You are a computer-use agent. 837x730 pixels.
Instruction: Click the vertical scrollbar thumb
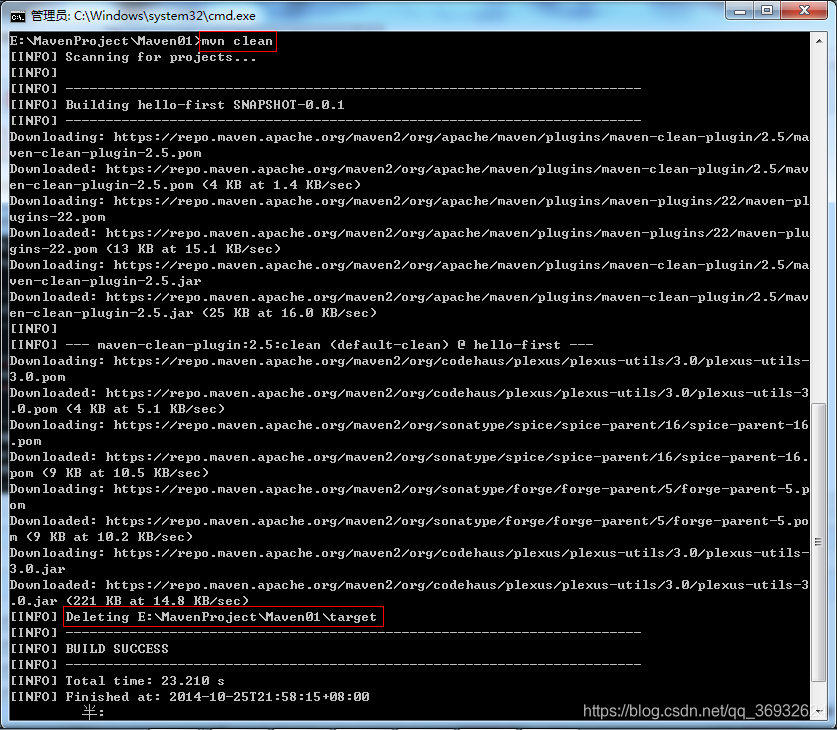818,542
